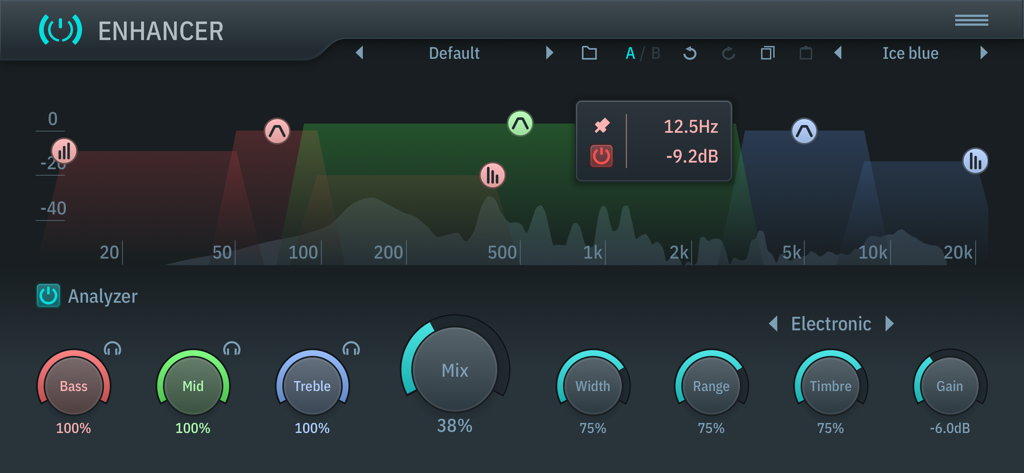1024x473 pixels.
Task: Click the Bass 100% value
Action: click(74, 429)
